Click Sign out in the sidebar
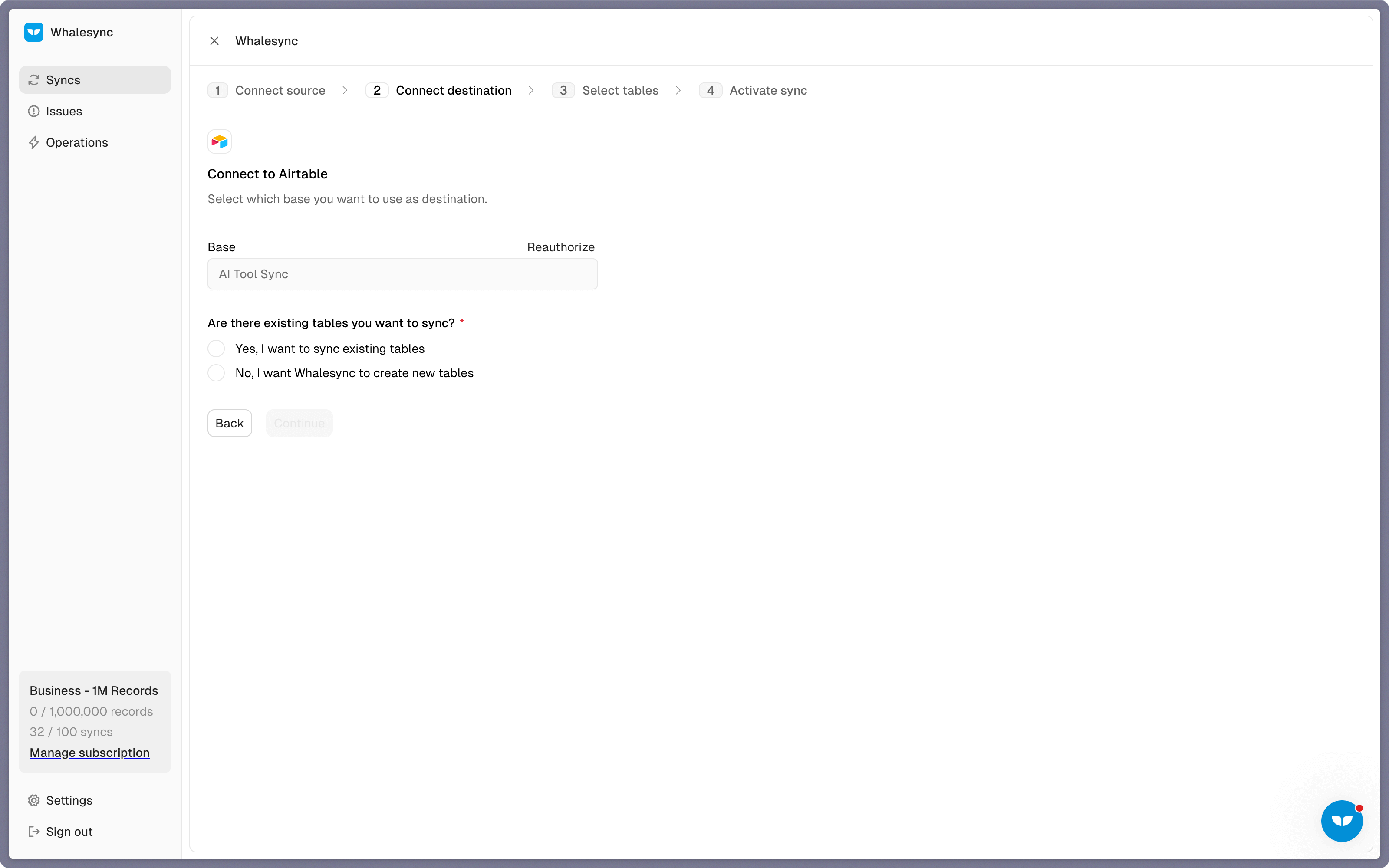Viewport: 1389px width, 868px height. pos(95,831)
